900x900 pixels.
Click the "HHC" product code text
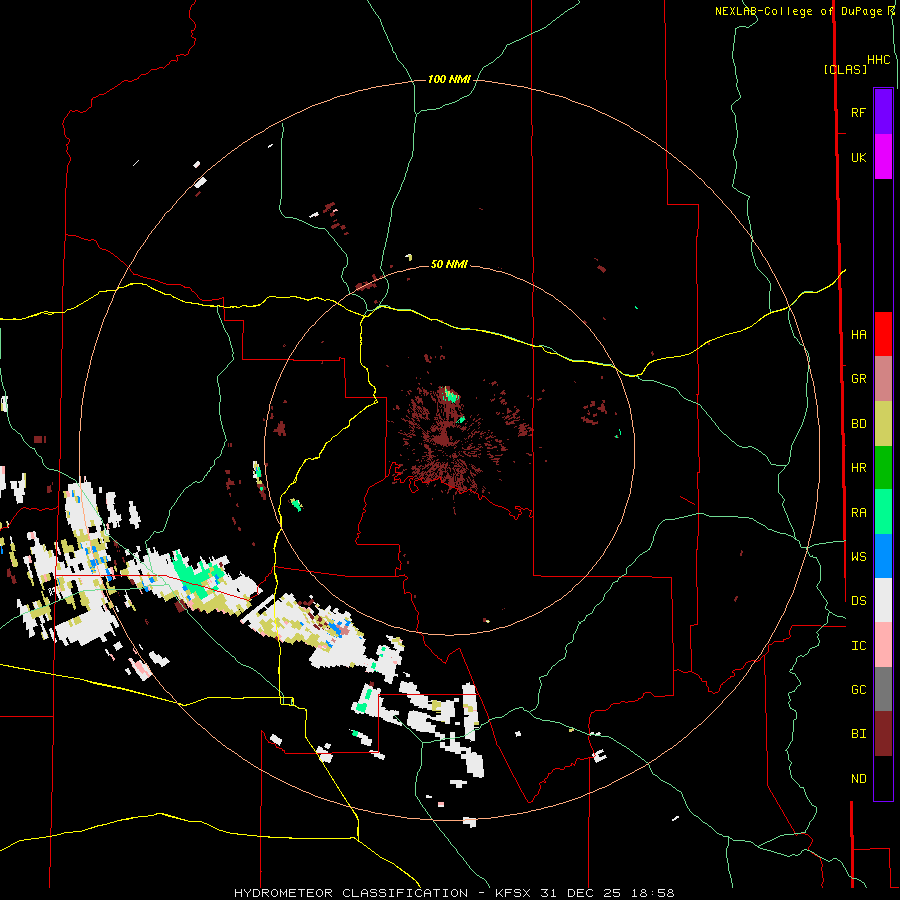[x=878, y=60]
